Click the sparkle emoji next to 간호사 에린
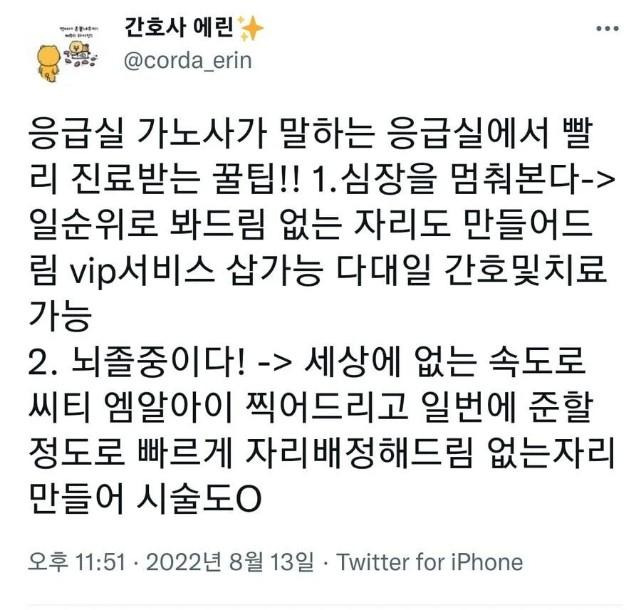The width and height of the screenshot is (641, 610). click(x=250, y=29)
